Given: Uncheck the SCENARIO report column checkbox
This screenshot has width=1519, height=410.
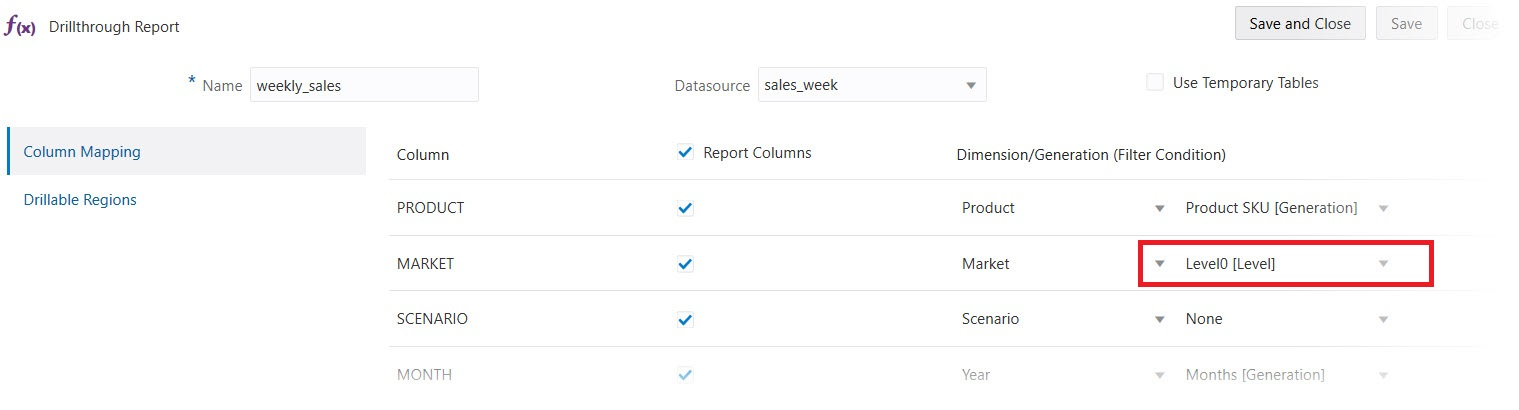Looking at the screenshot, I should click(x=685, y=320).
